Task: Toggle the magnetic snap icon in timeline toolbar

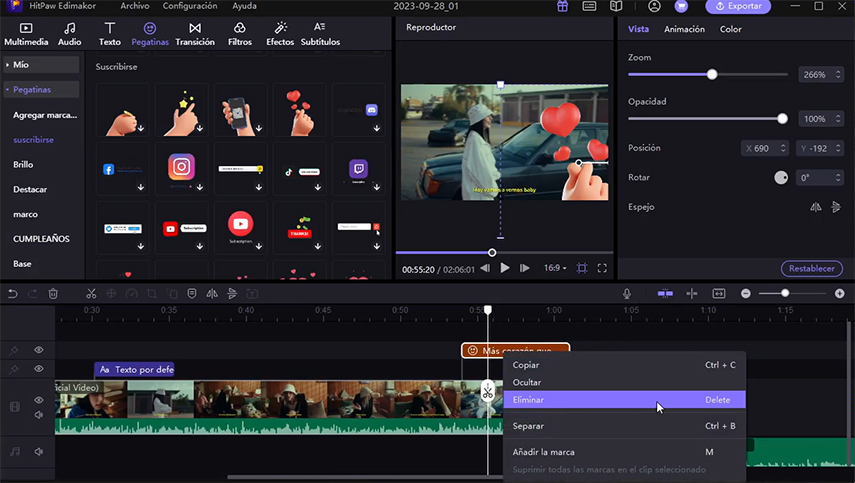Action: [665, 294]
